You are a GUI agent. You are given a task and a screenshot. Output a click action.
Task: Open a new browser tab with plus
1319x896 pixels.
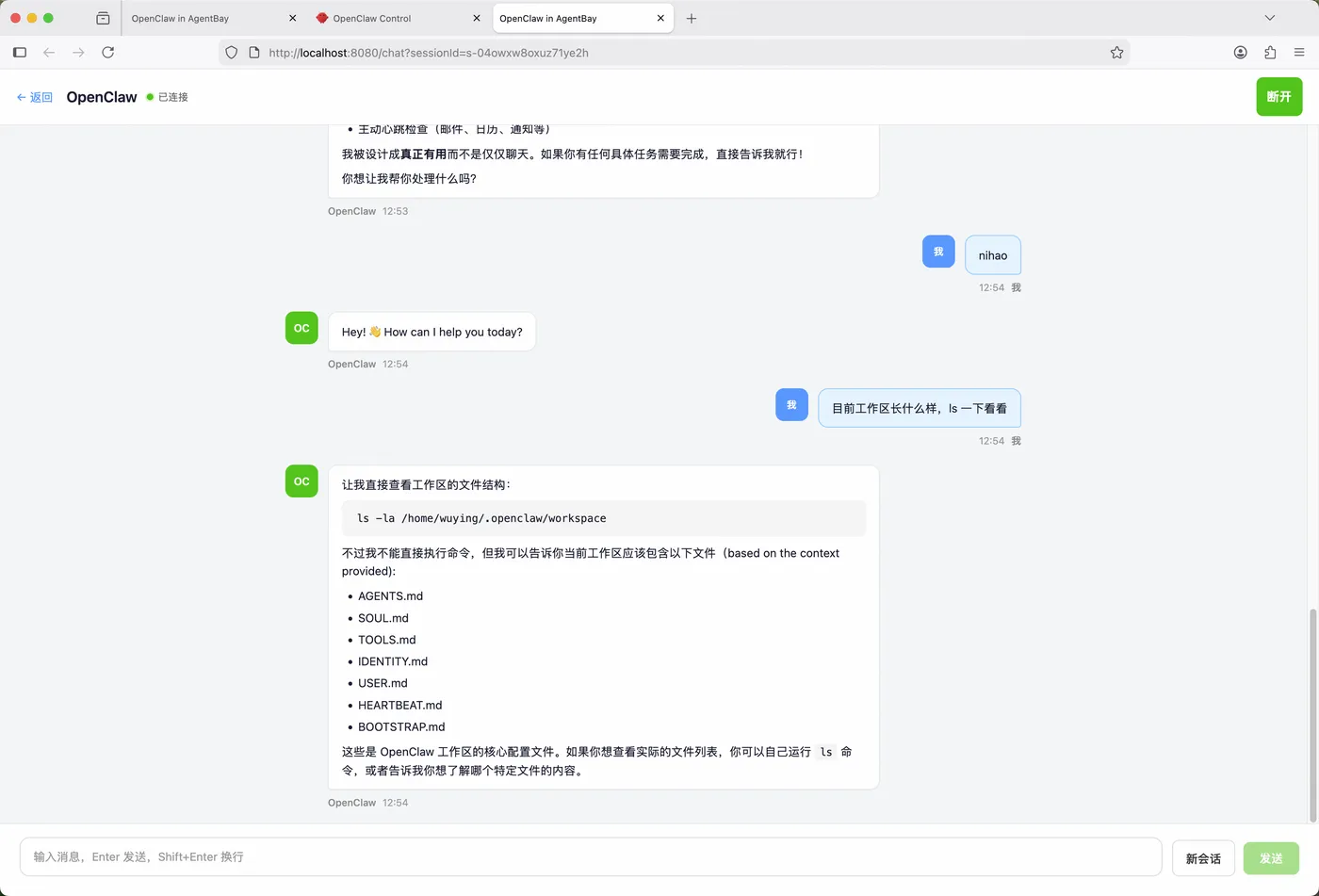pyautogui.click(x=692, y=18)
